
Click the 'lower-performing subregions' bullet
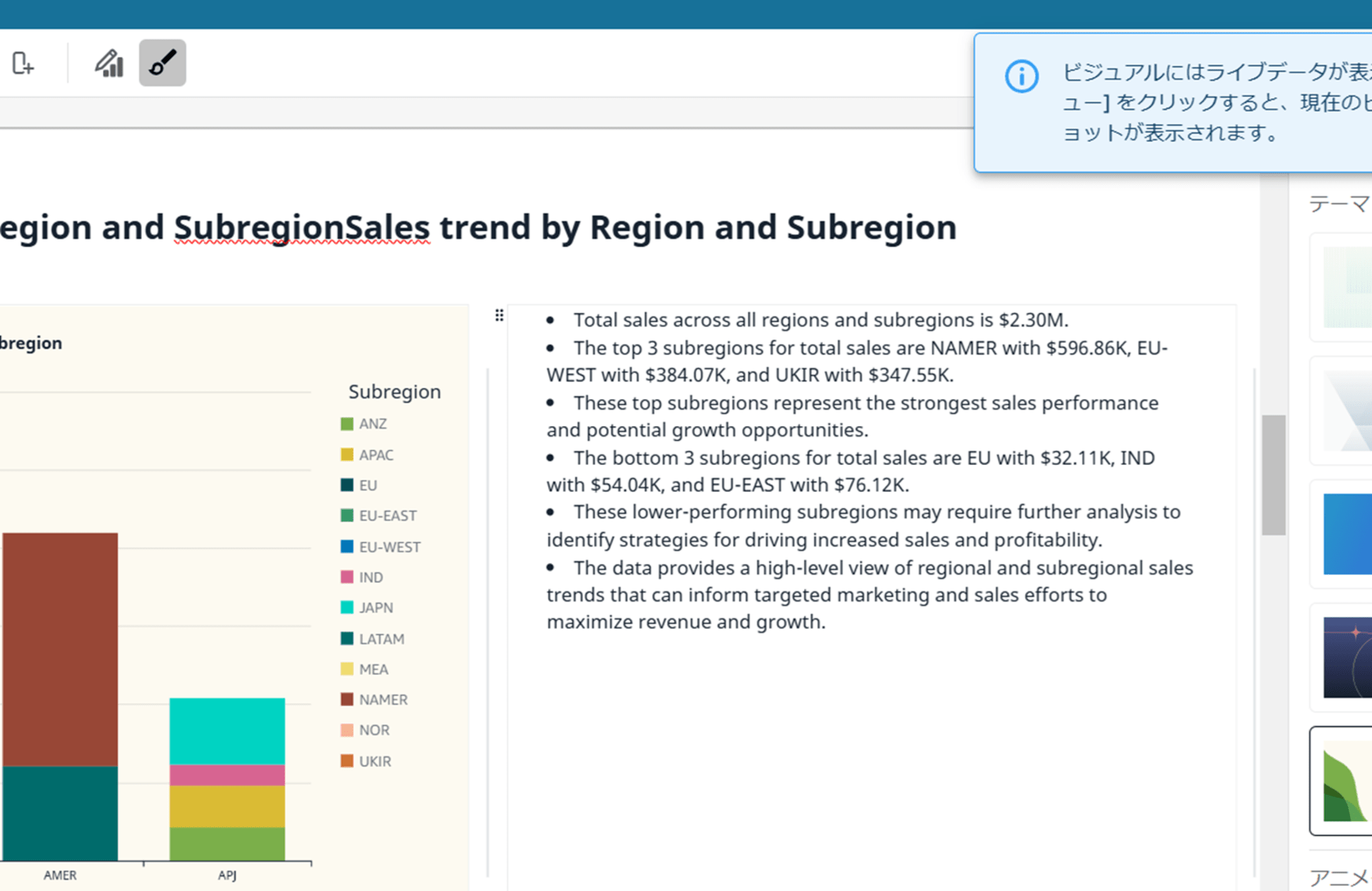coord(863,526)
